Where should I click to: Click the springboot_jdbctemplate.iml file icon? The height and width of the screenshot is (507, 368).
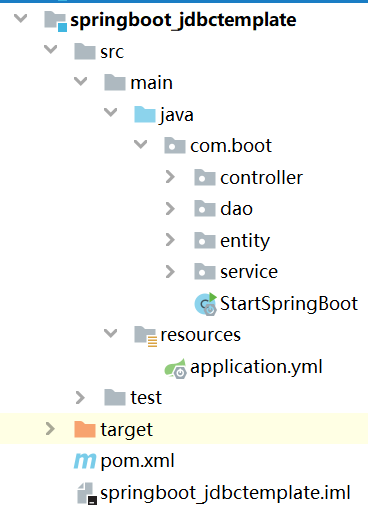pos(87,493)
